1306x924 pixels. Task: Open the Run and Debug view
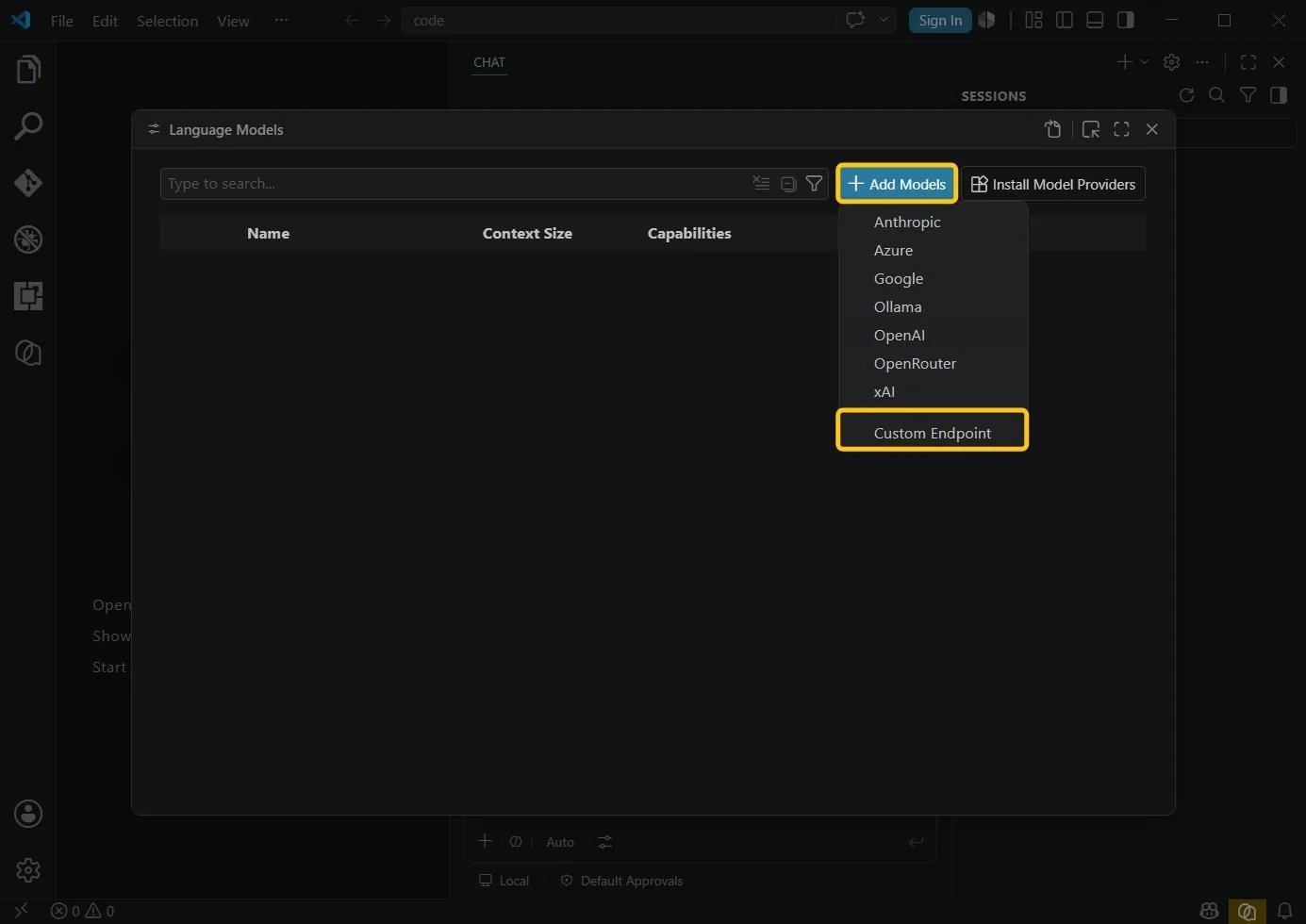tap(28, 239)
